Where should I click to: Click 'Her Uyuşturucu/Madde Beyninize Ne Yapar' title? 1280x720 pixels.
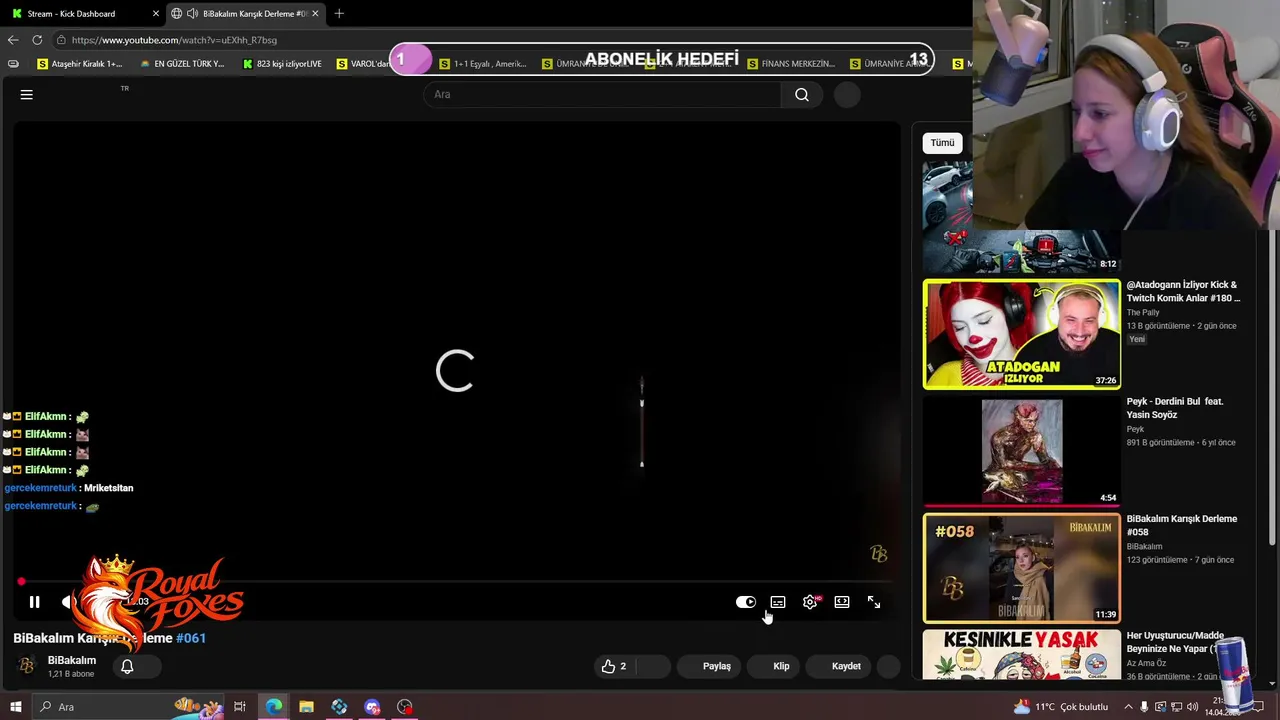point(1176,641)
